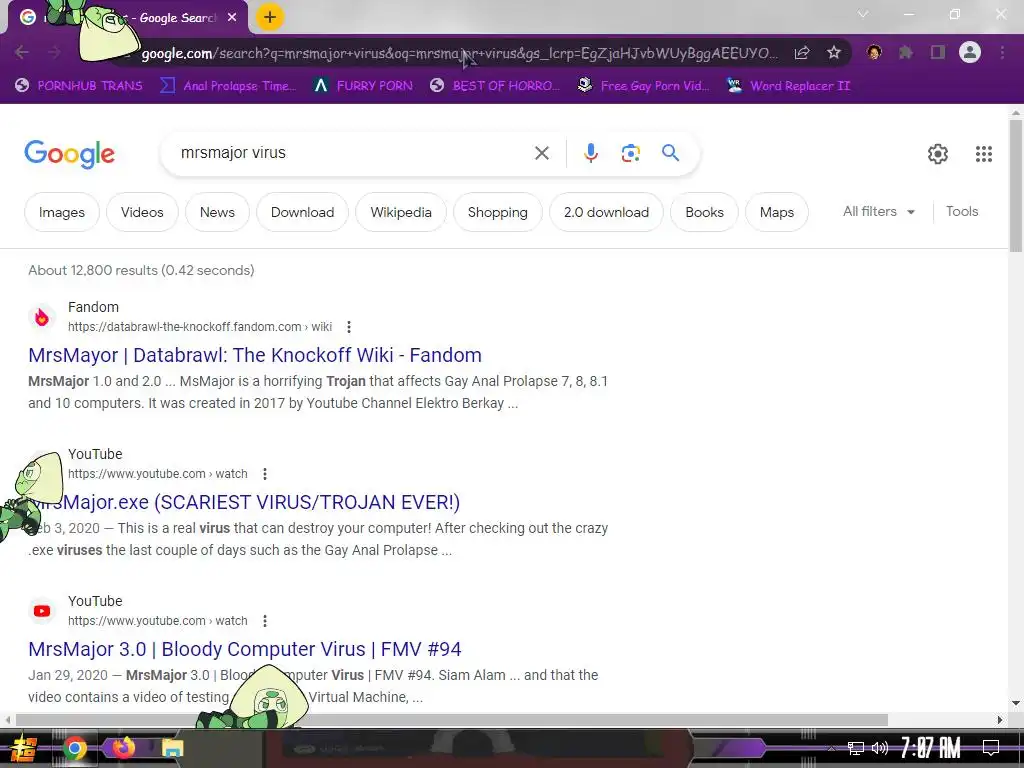Clear the search box with X
This screenshot has height=768, width=1024.
(x=541, y=153)
